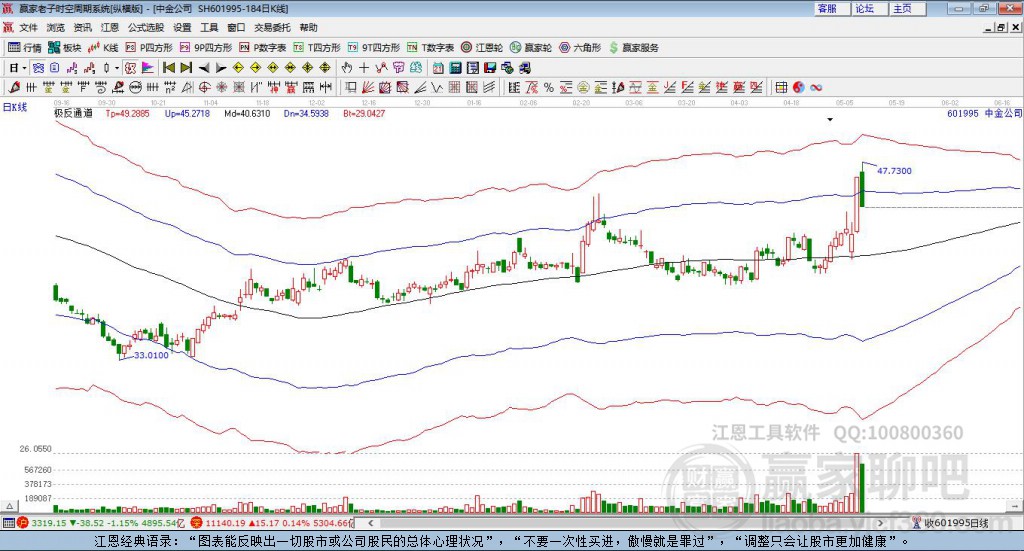Open the 板块 sector view
This screenshot has width=1024, height=551.
pyautogui.click(x=64, y=48)
